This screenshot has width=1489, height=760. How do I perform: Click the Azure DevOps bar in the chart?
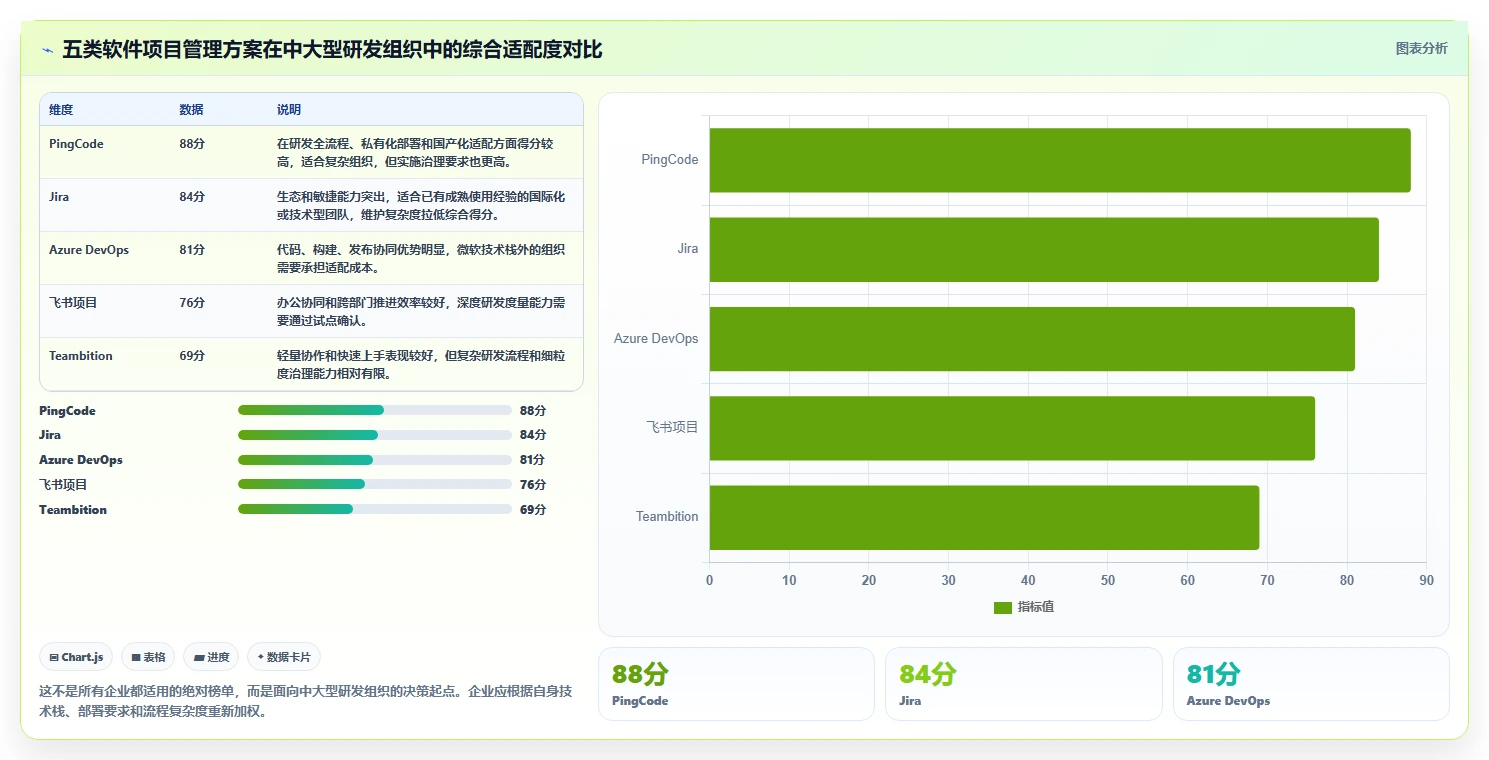pos(1032,338)
